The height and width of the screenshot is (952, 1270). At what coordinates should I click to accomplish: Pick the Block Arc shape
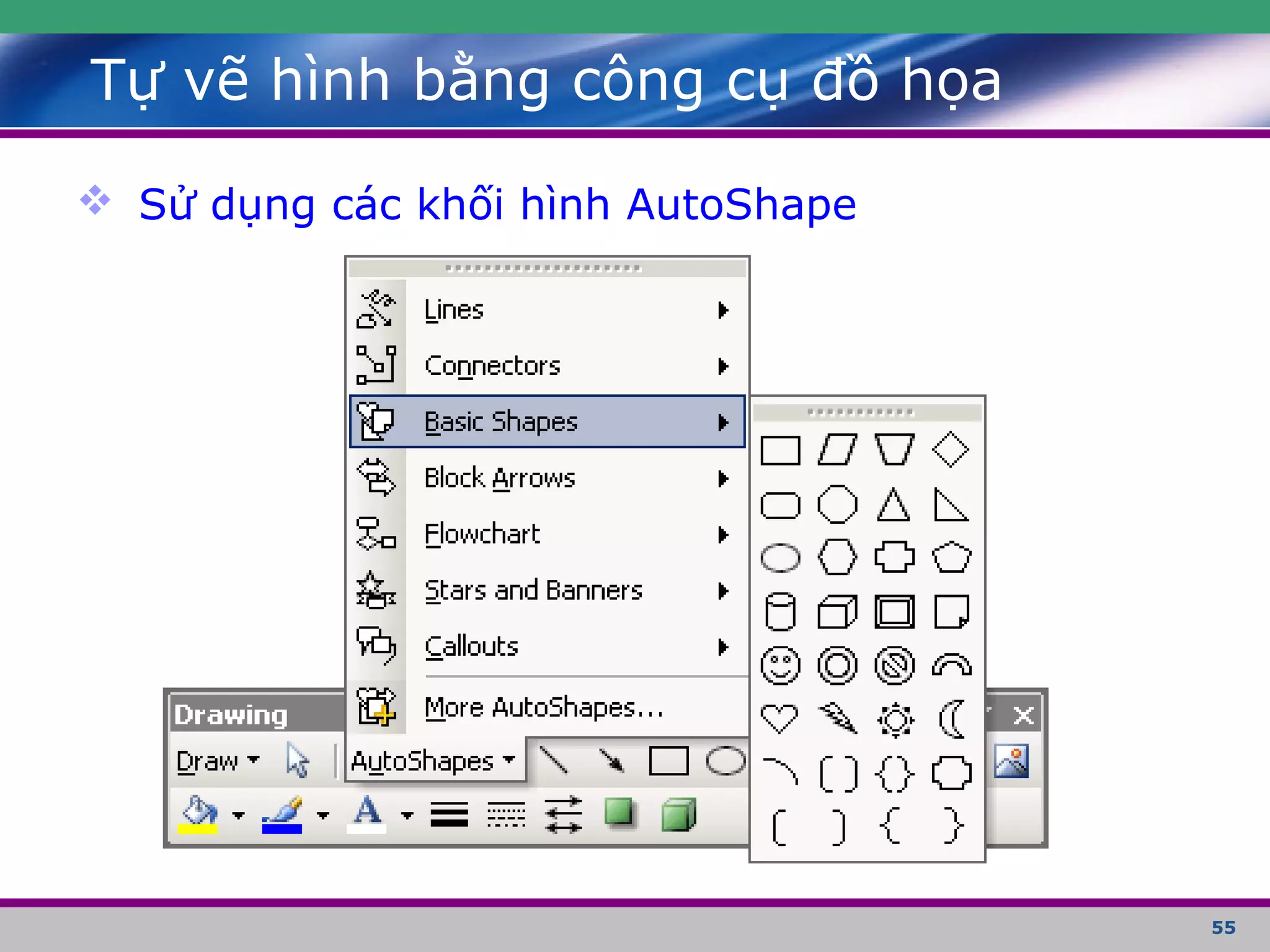(x=951, y=664)
